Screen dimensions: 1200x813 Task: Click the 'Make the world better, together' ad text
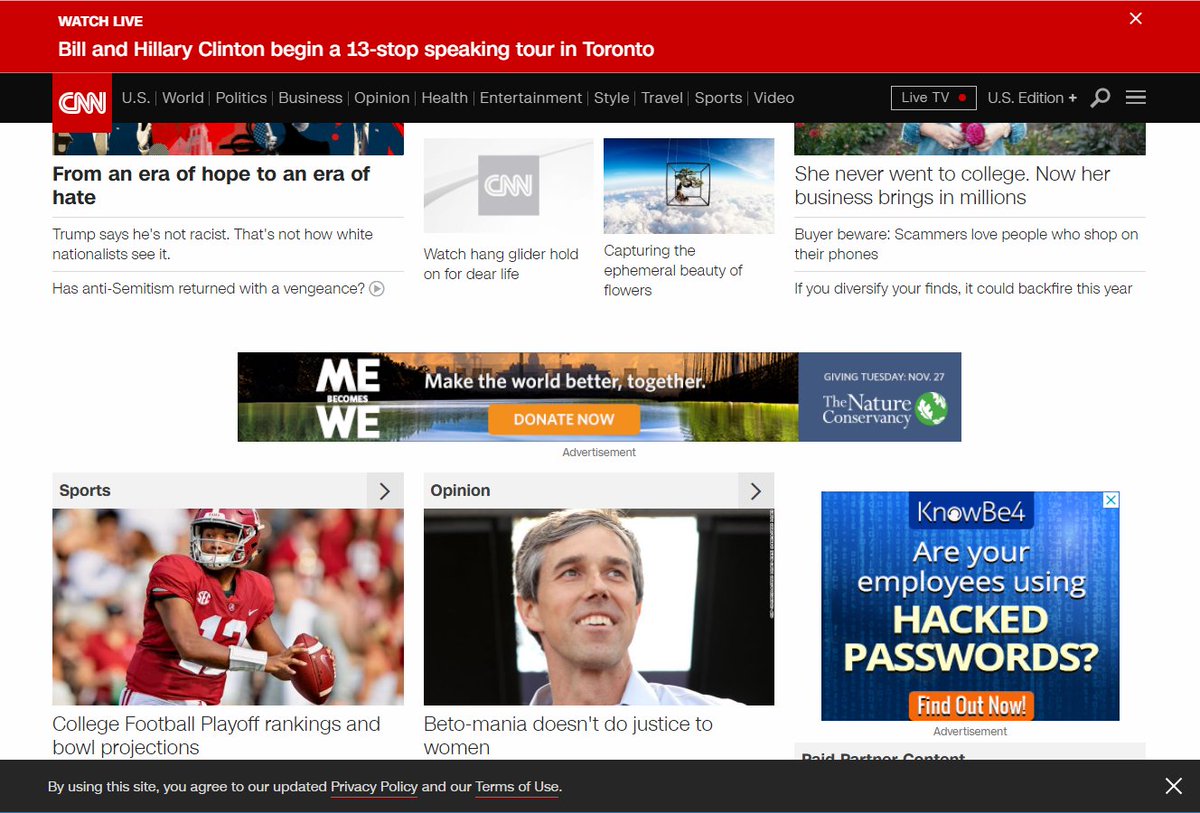click(x=565, y=381)
